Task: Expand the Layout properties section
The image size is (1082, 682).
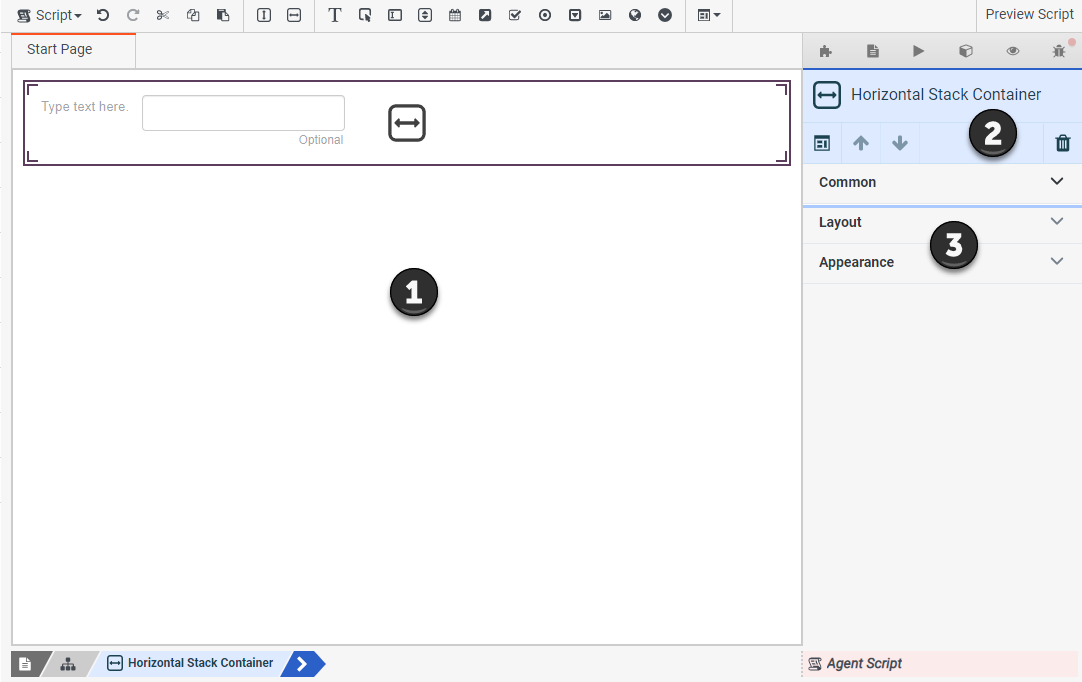Action: (x=942, y=222)
